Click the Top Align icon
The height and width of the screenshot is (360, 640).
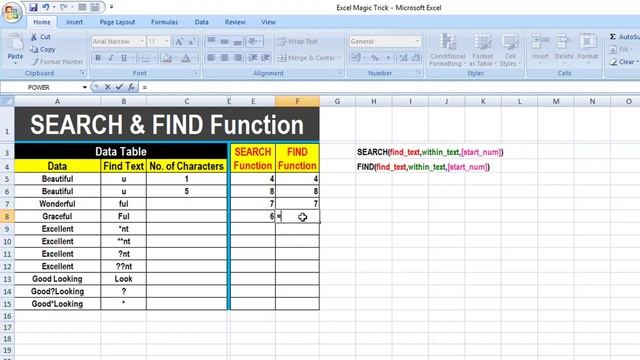click(211, 41)
